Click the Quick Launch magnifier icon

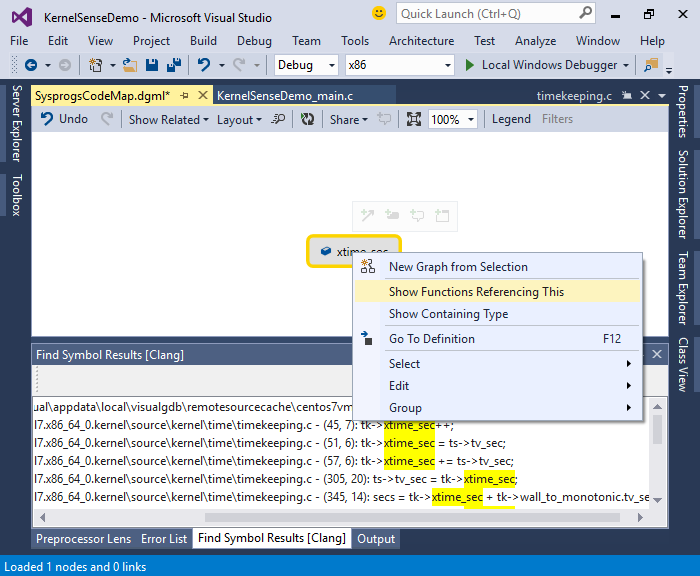[x=585, y=13]
